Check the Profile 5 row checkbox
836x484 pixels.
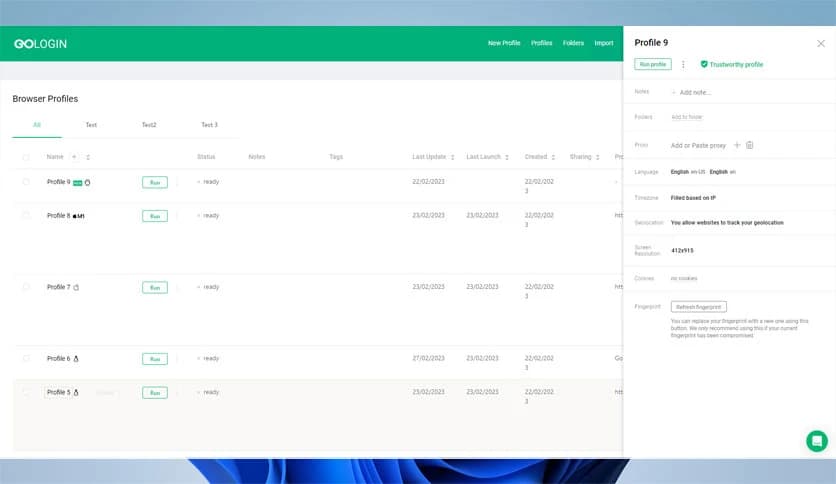coord(26,392)
